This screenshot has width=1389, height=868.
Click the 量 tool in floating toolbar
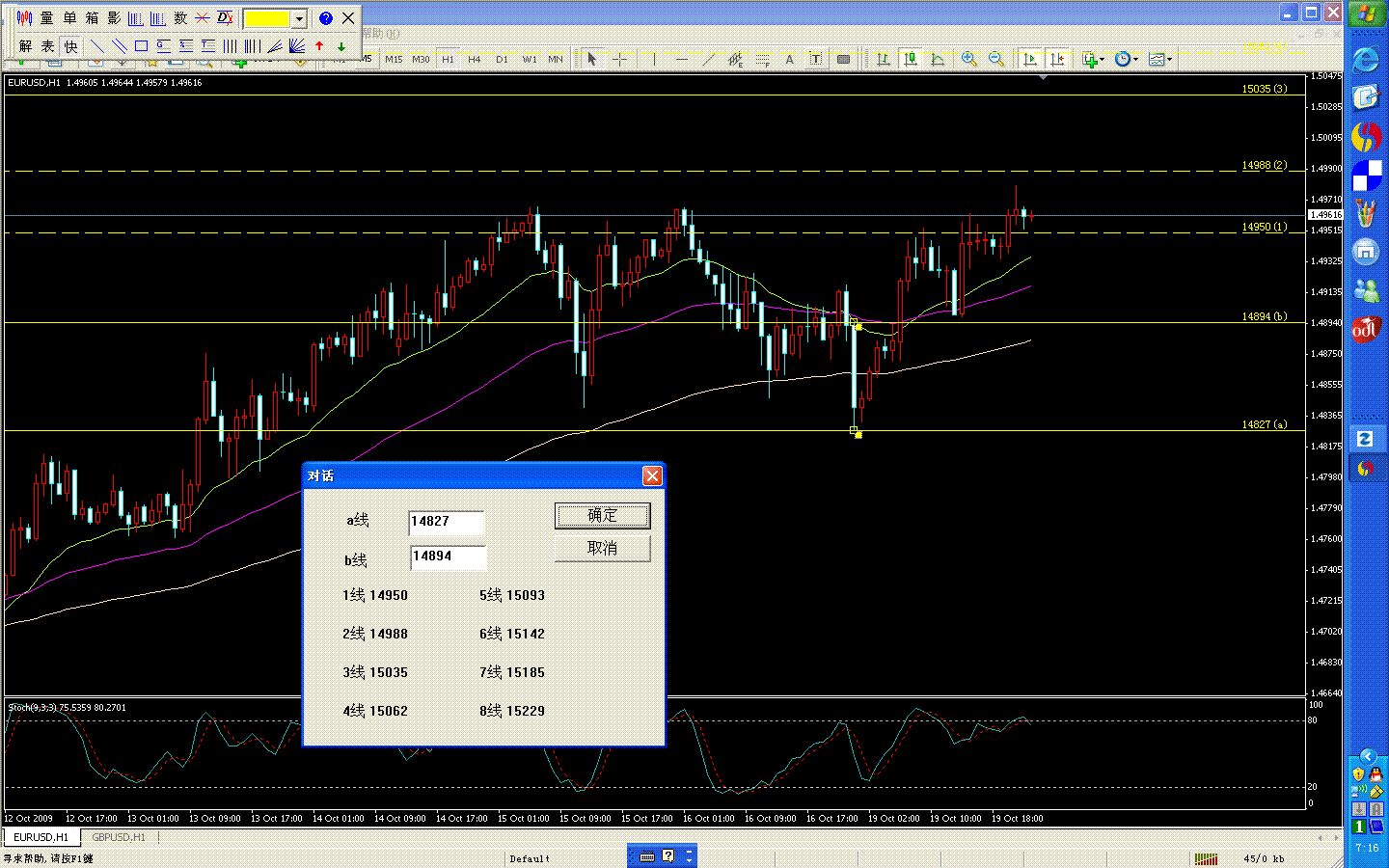47,18
